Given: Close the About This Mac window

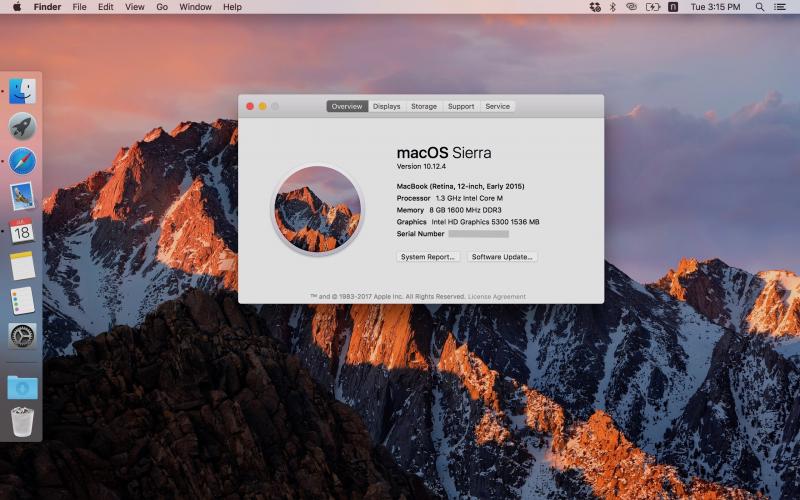Looking at the screenshot, I should click(250, 106).
